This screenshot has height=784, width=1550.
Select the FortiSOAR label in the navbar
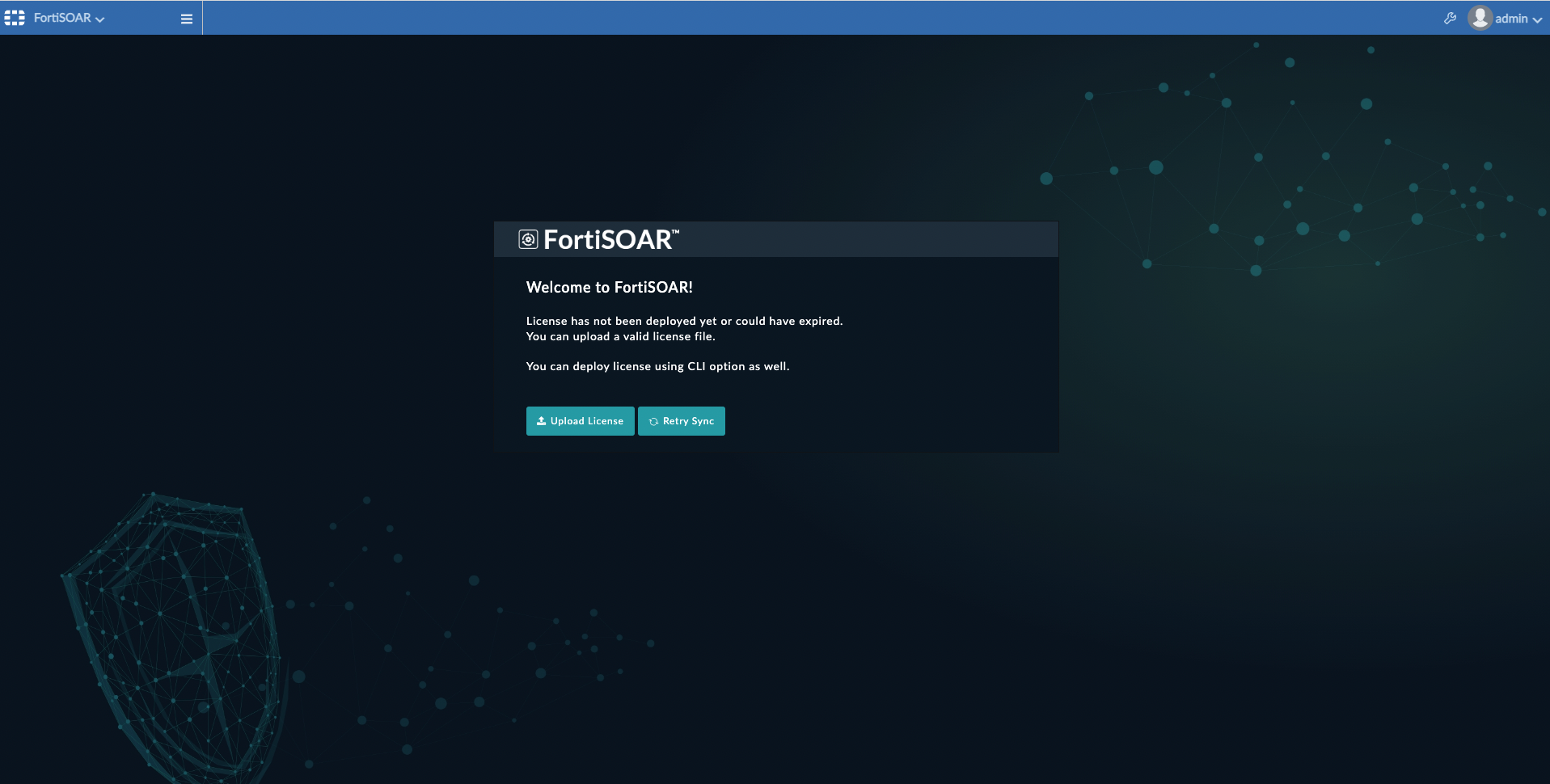(x=63, y=17)
